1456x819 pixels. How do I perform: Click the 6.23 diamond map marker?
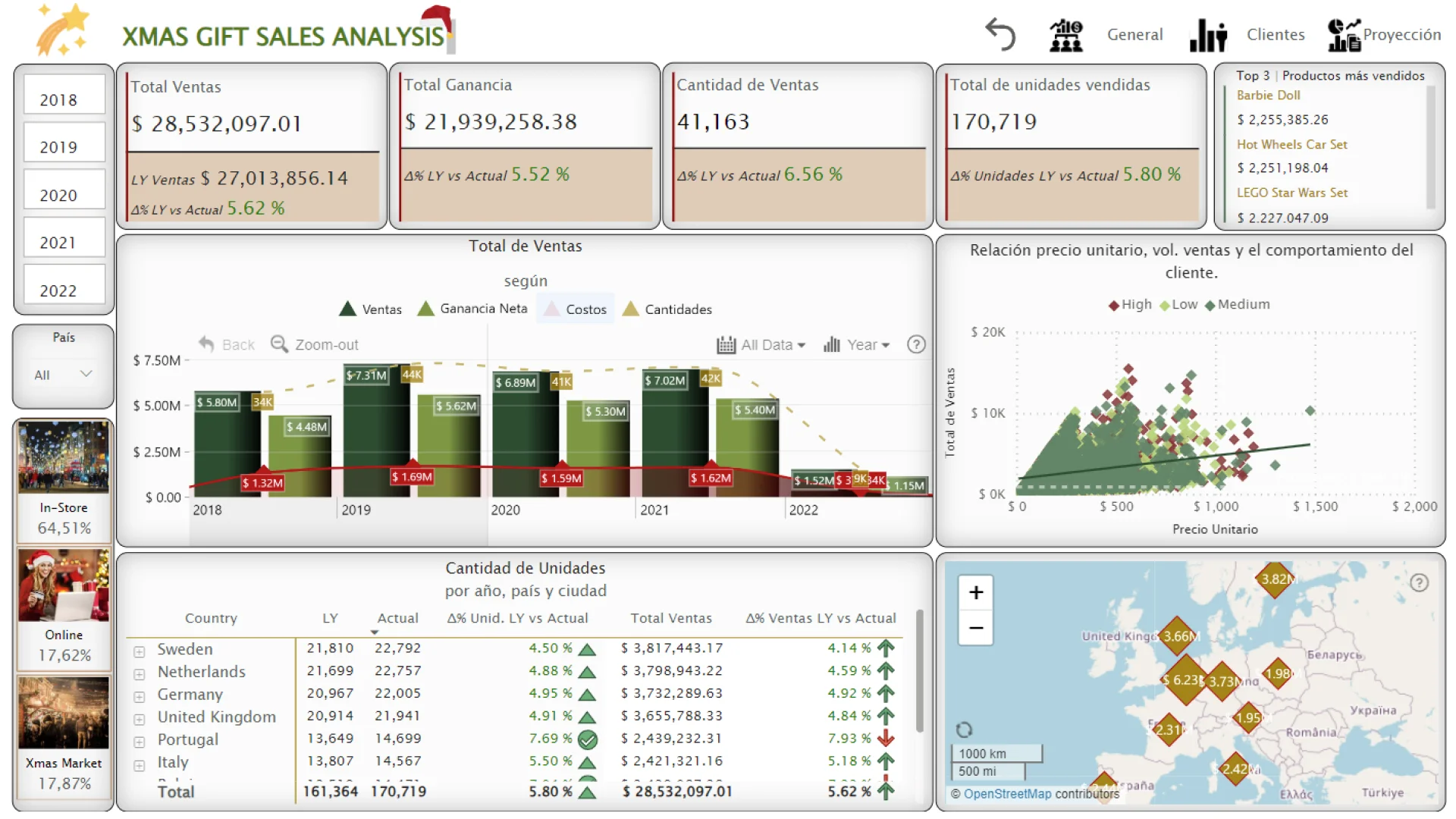click(x=1184, y=680)
